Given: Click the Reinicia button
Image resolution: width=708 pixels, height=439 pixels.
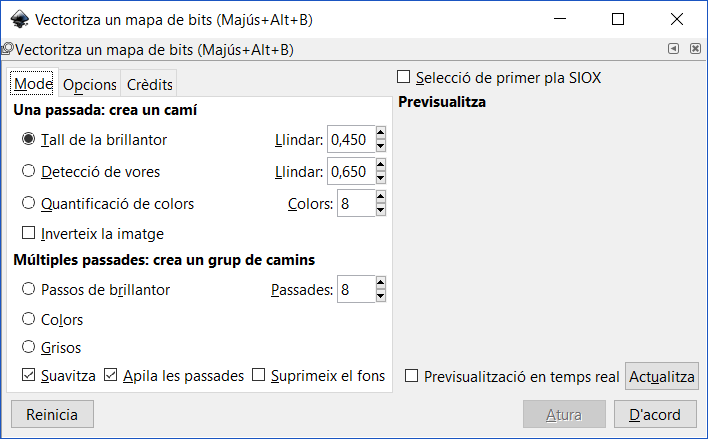Looking at the screenshot, I should (x=52, y=414).
